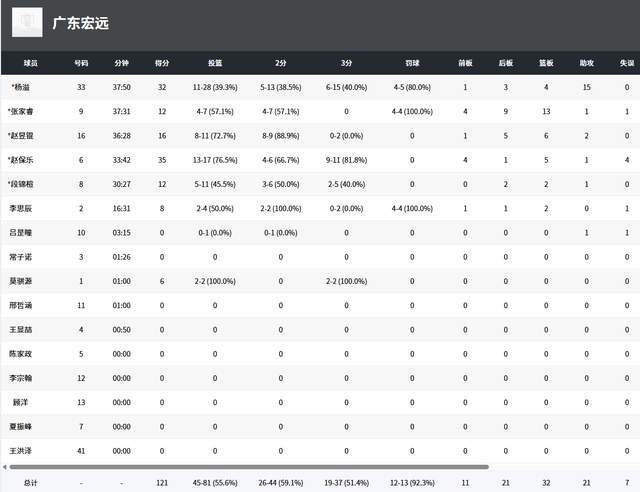Click the horizontal scrollbar under the table
Image resolution: width=640 pixels, height=492 pixels.
(248, 466)
